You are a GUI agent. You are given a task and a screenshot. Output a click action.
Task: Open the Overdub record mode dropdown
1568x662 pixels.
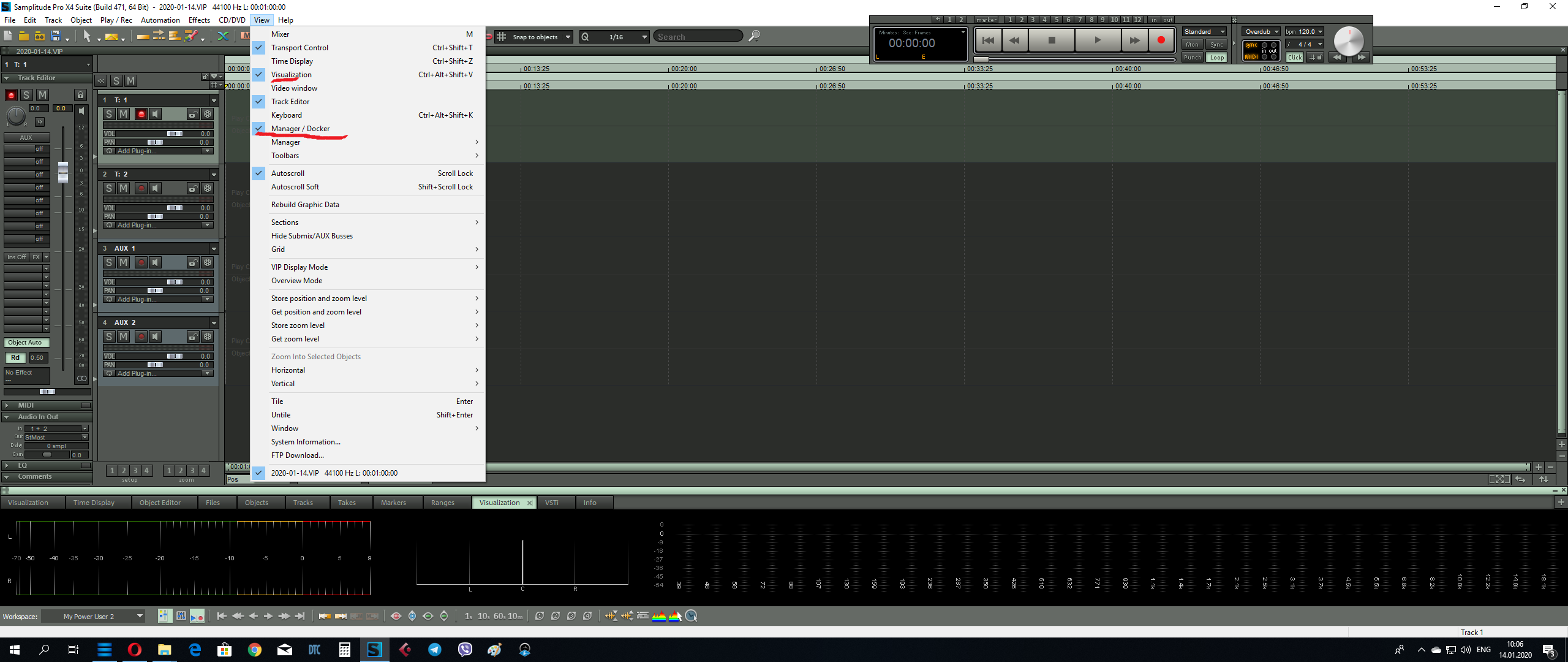[1261, 32]
